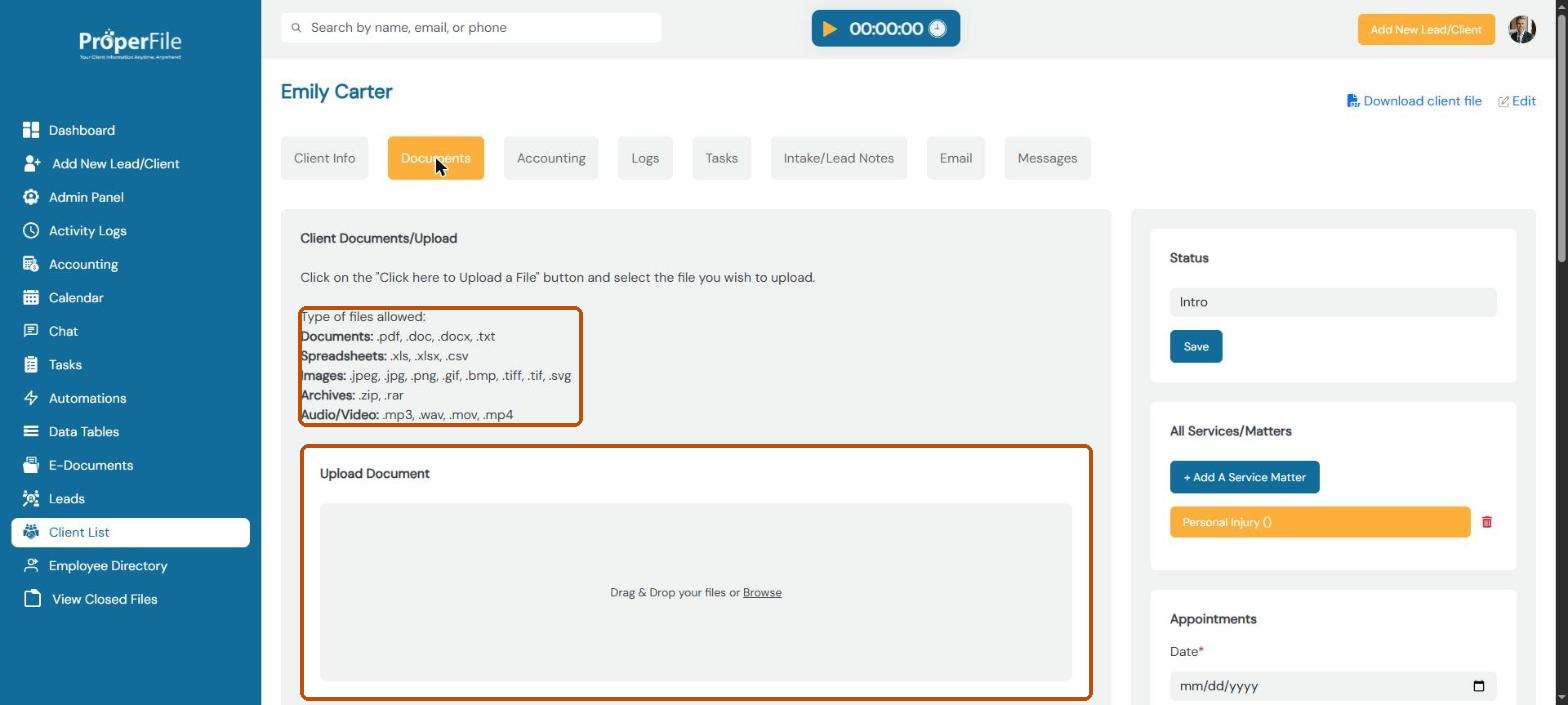Image resolution: width=1568 pixels, height=705 pixels.
Task: Go to Activity Logs in sidebar
Action: pyautogui.click(x=87, y=230)
